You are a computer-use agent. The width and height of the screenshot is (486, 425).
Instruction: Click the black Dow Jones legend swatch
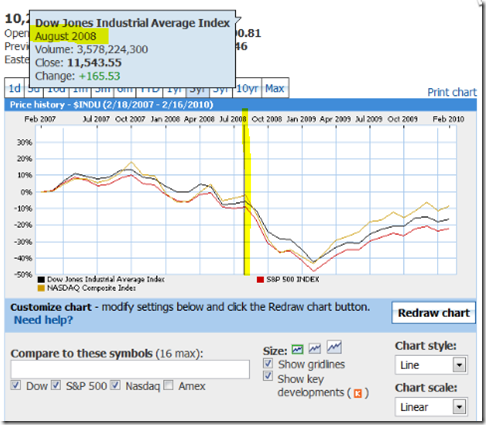point(41,279)
